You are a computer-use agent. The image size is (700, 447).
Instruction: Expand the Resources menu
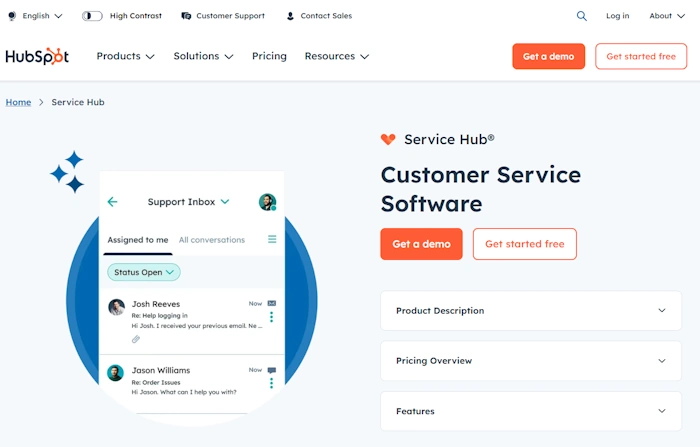(337, 56)
